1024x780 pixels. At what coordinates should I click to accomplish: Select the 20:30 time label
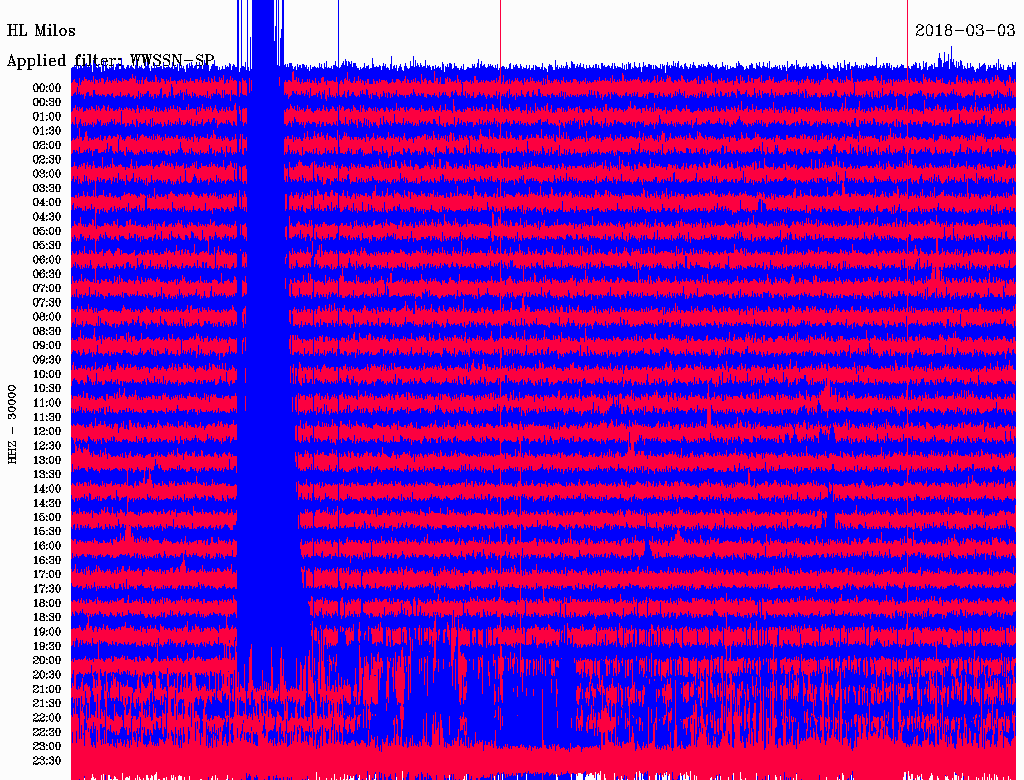pos(47,675)
